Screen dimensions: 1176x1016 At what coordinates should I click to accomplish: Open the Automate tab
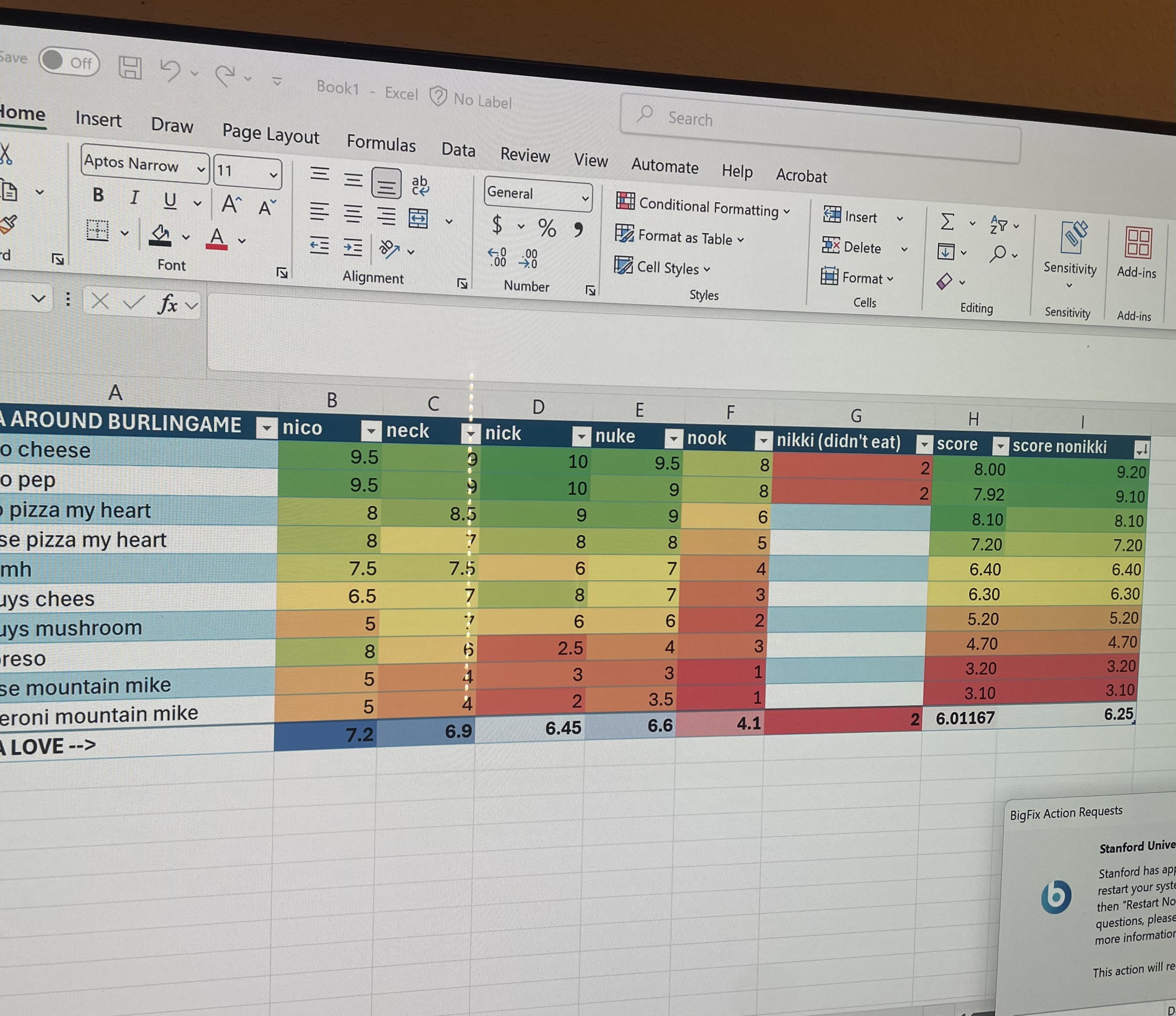(664, 166)
